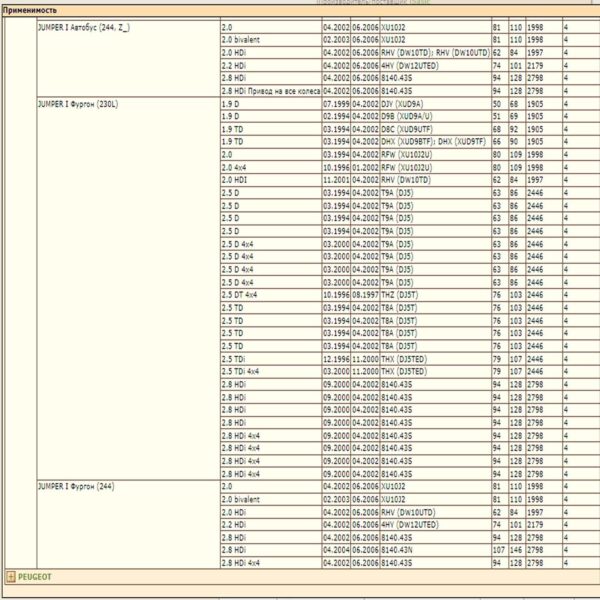Click 2.0 bivalent in the Фургон (244) group

[271, 499]
